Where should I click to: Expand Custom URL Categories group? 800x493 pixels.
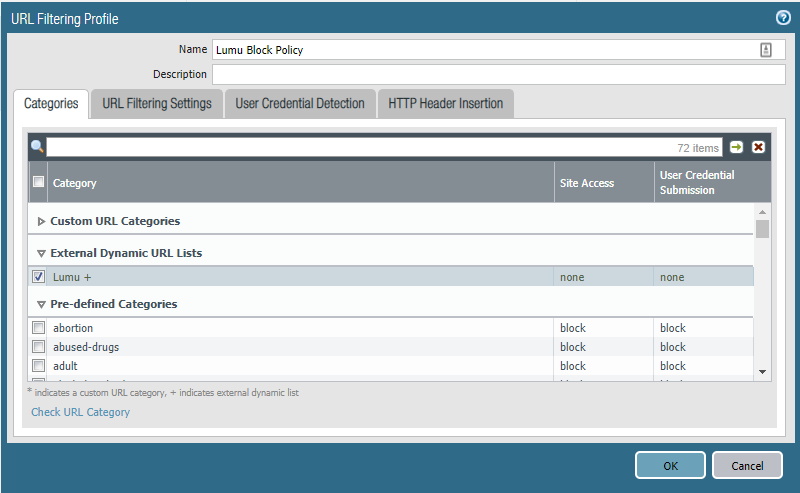[41, 221]
